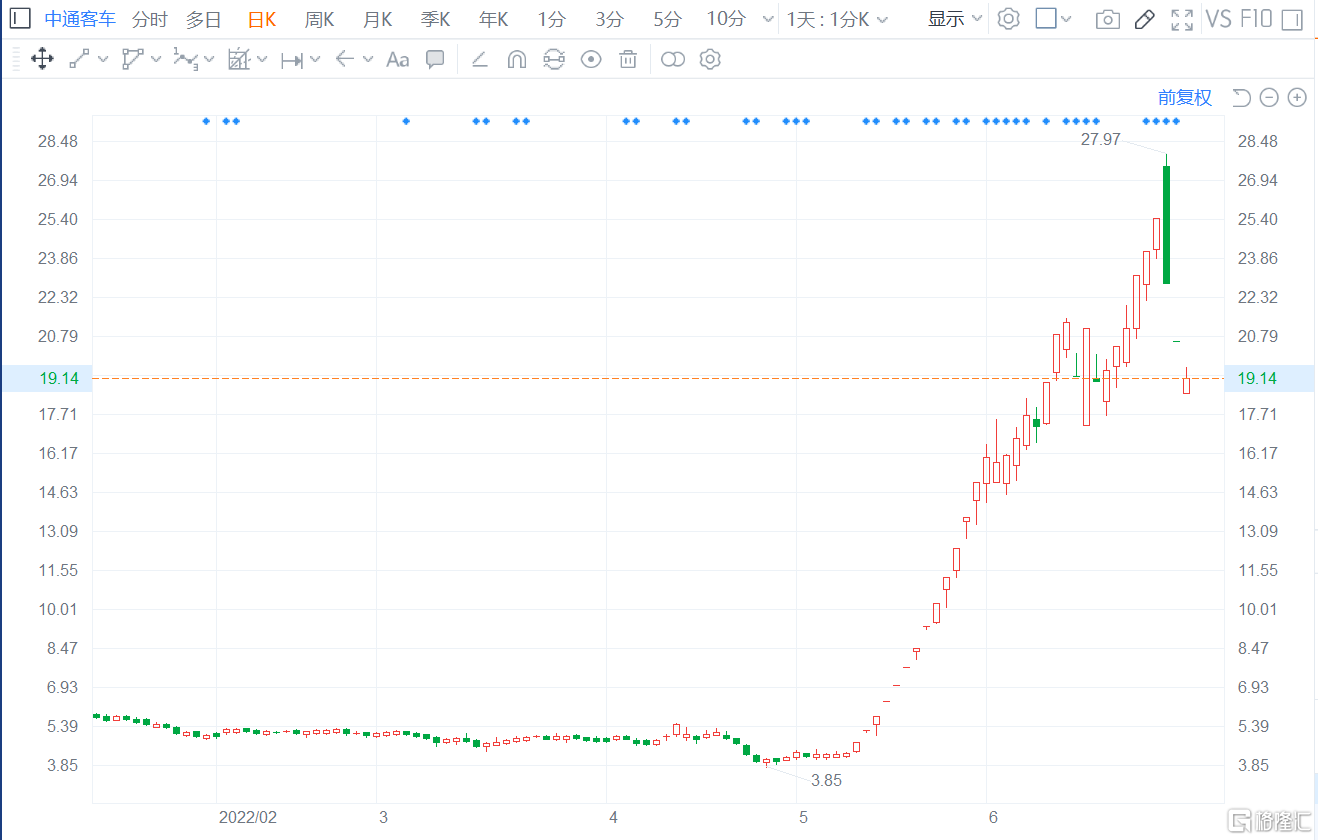Switch to the 季K quarterly tab
Viewport: 1318px width, 840px height.
point(435,19)
